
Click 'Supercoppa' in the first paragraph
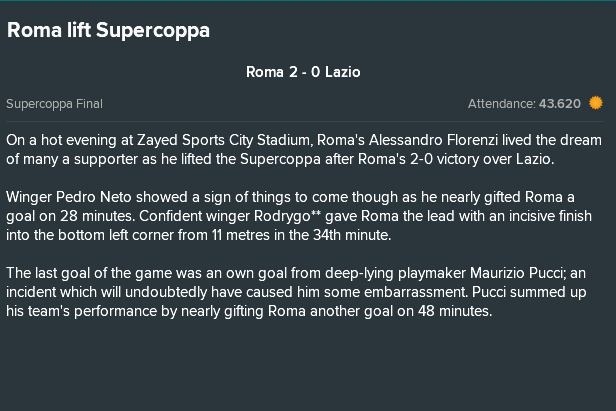[280, 159]
